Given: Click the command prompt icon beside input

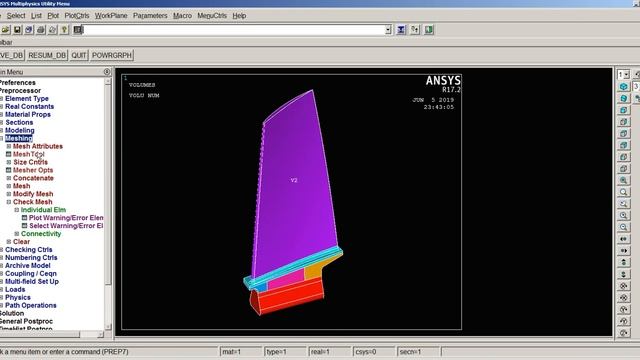Looking at the screenshot, I should (x=78, y=30).
